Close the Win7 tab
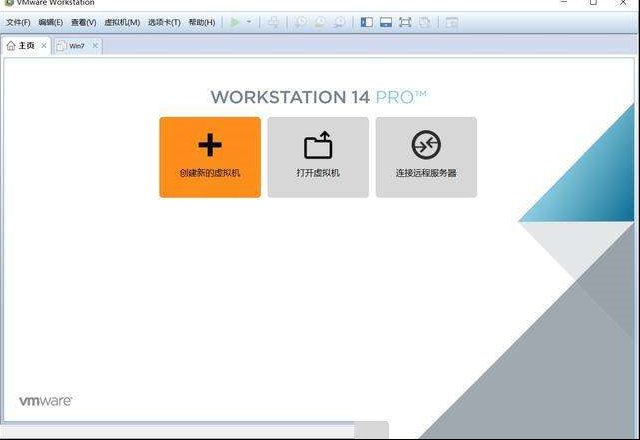This screenshot has height=440, width=640. click(95, 46)
